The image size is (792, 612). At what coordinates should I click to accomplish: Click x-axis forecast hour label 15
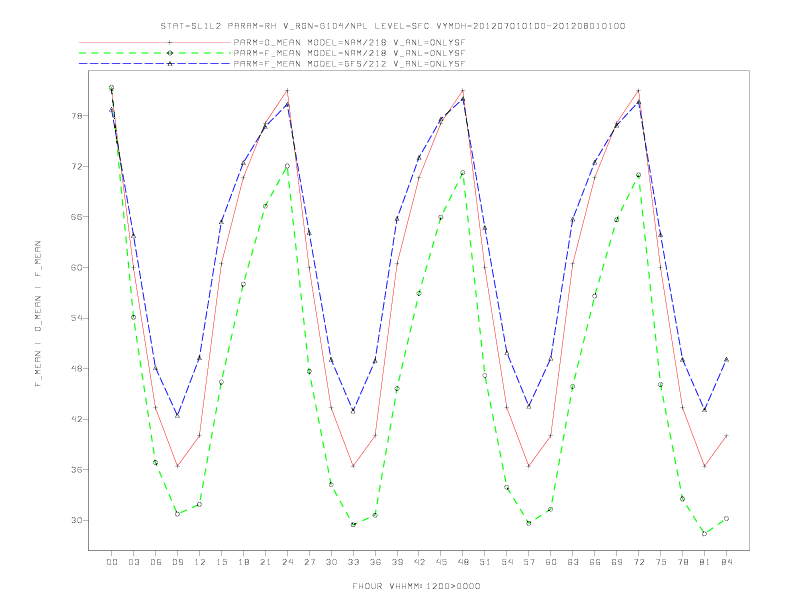pyautogui.click(x=221, y=562)
